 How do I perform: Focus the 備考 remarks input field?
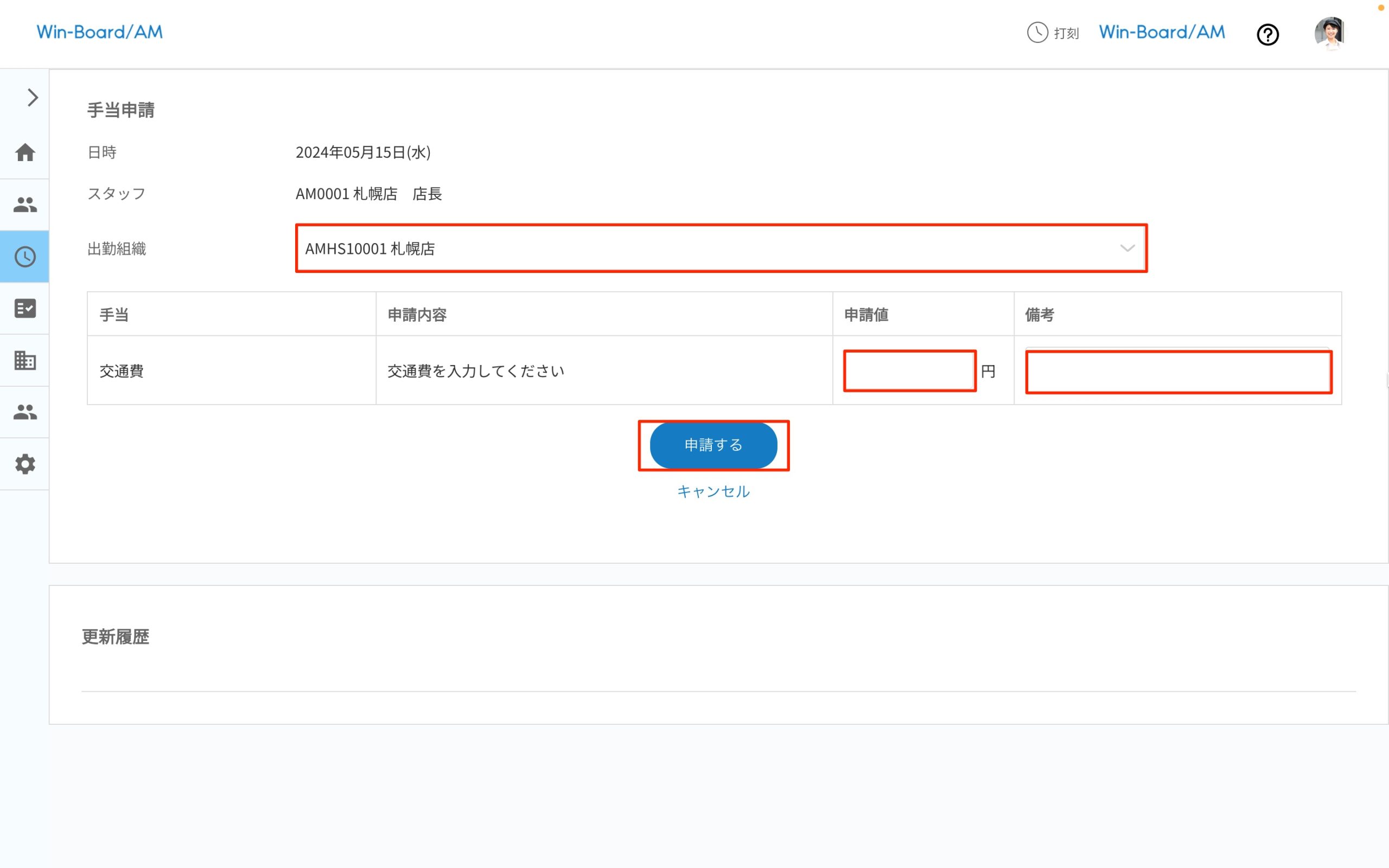pos(1178,372)
